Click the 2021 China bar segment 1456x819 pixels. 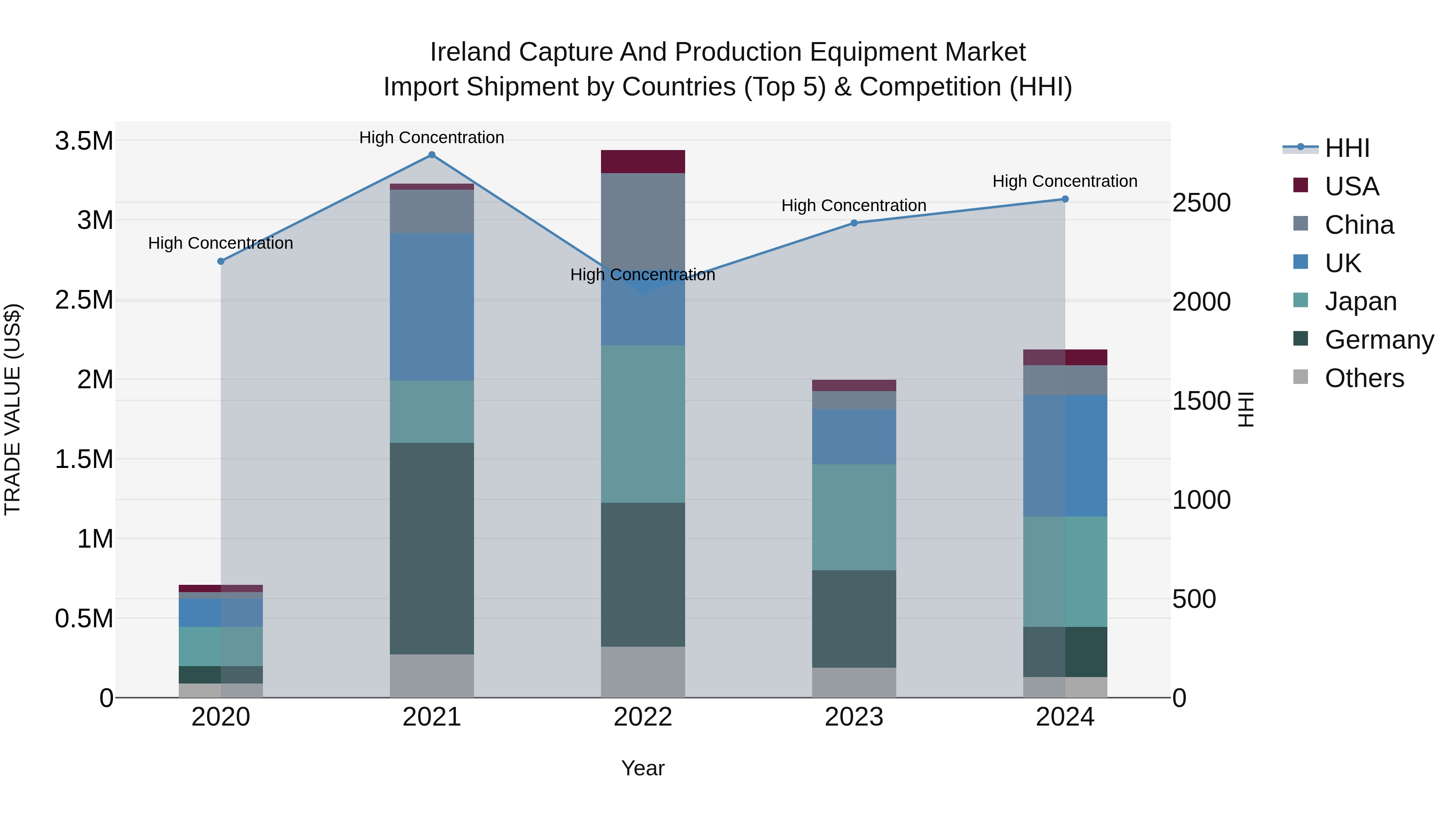point(432,212)
